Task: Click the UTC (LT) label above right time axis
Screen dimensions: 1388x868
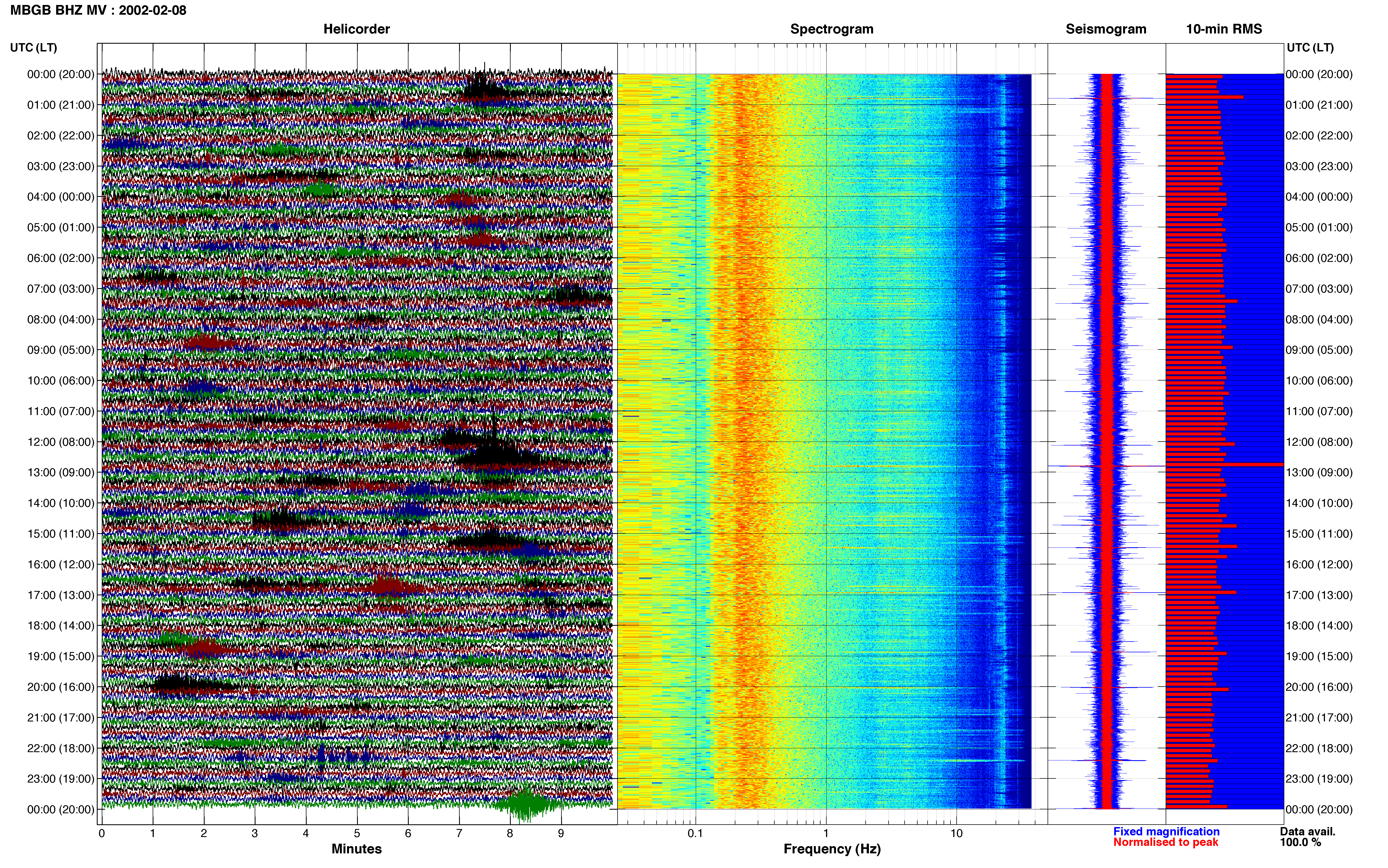Action: (x=1310, y=48)
